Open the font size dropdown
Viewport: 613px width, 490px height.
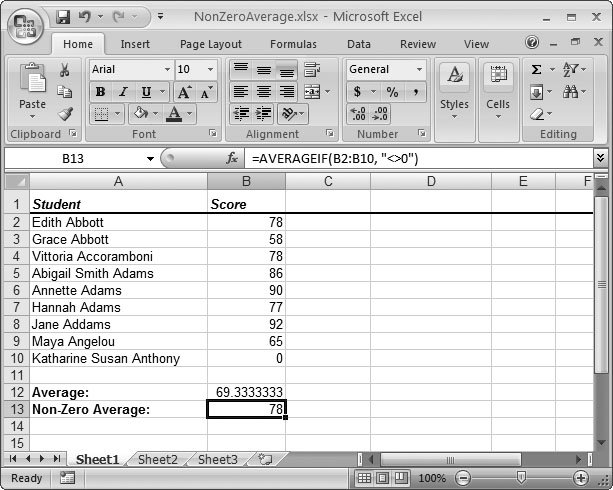[210, 70]
